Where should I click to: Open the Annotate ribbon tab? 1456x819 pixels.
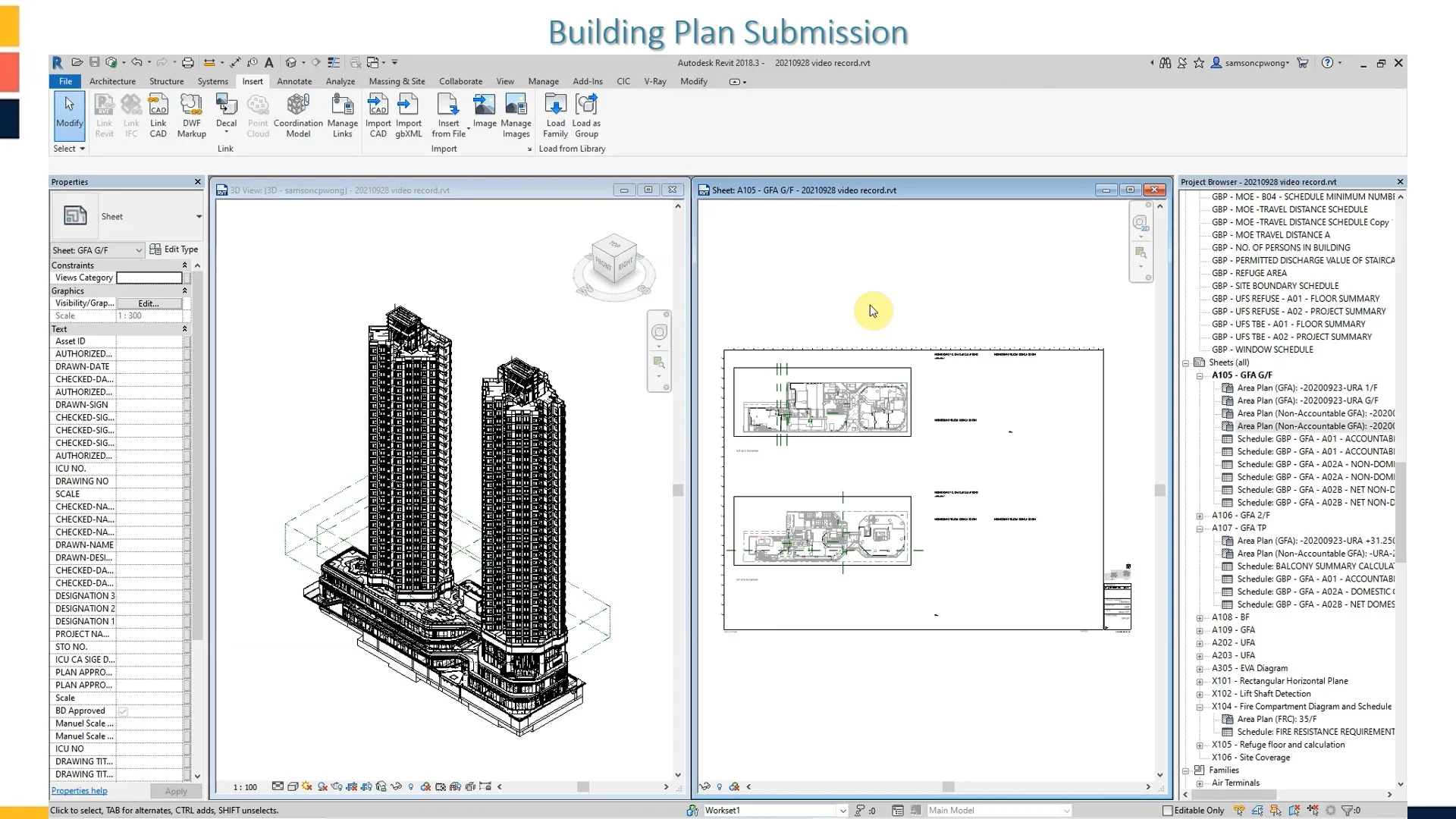(294, 81)
